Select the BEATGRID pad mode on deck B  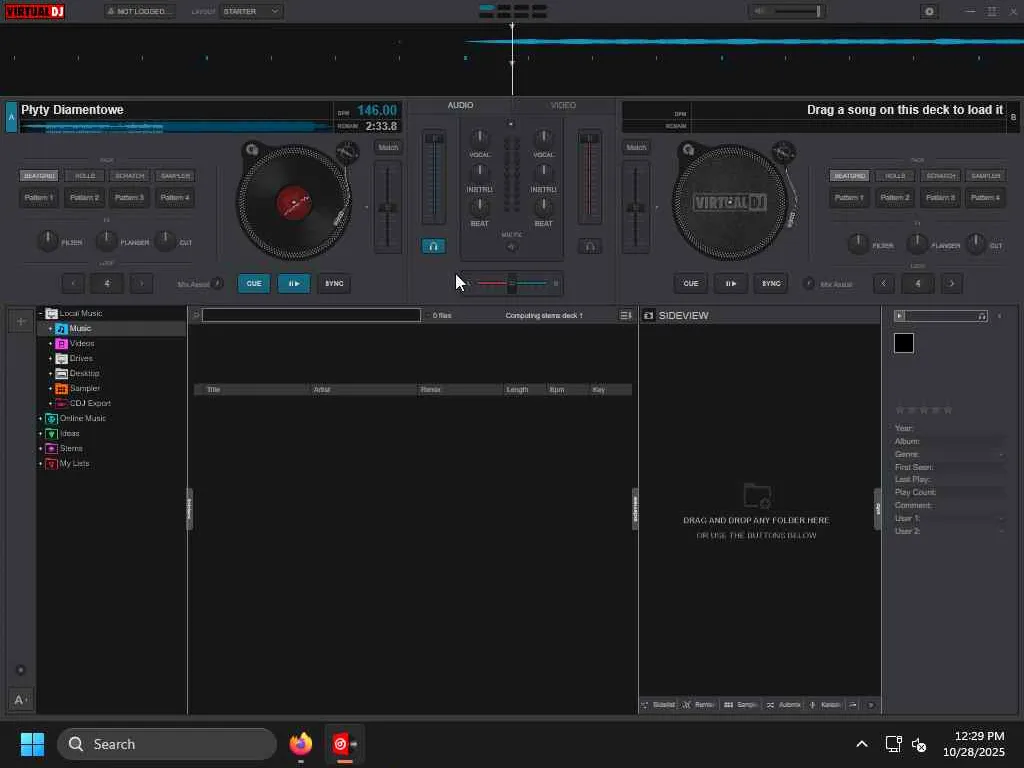pyautogui.click(x=850, y=176)
